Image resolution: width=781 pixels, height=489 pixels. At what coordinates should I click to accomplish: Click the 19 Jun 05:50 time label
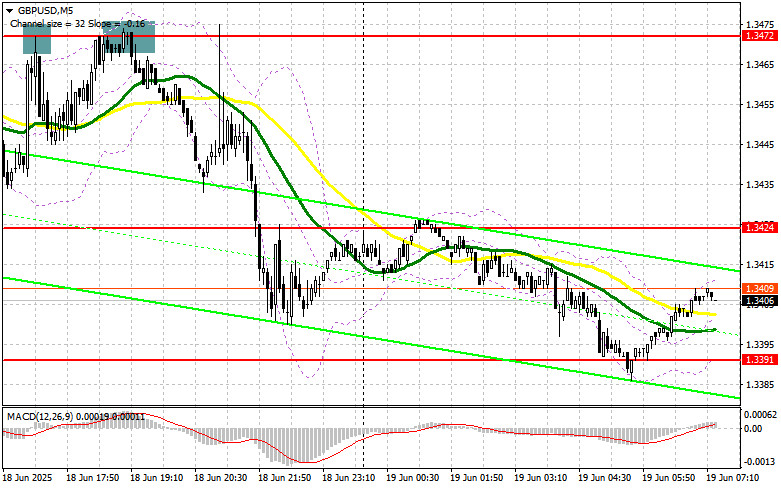pos(668,478)
